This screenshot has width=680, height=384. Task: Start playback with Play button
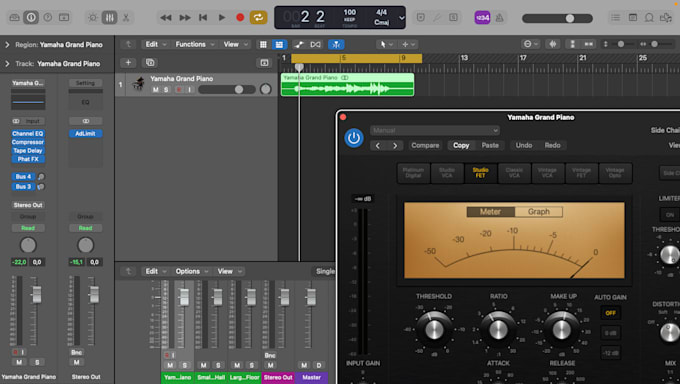(222, 18)
